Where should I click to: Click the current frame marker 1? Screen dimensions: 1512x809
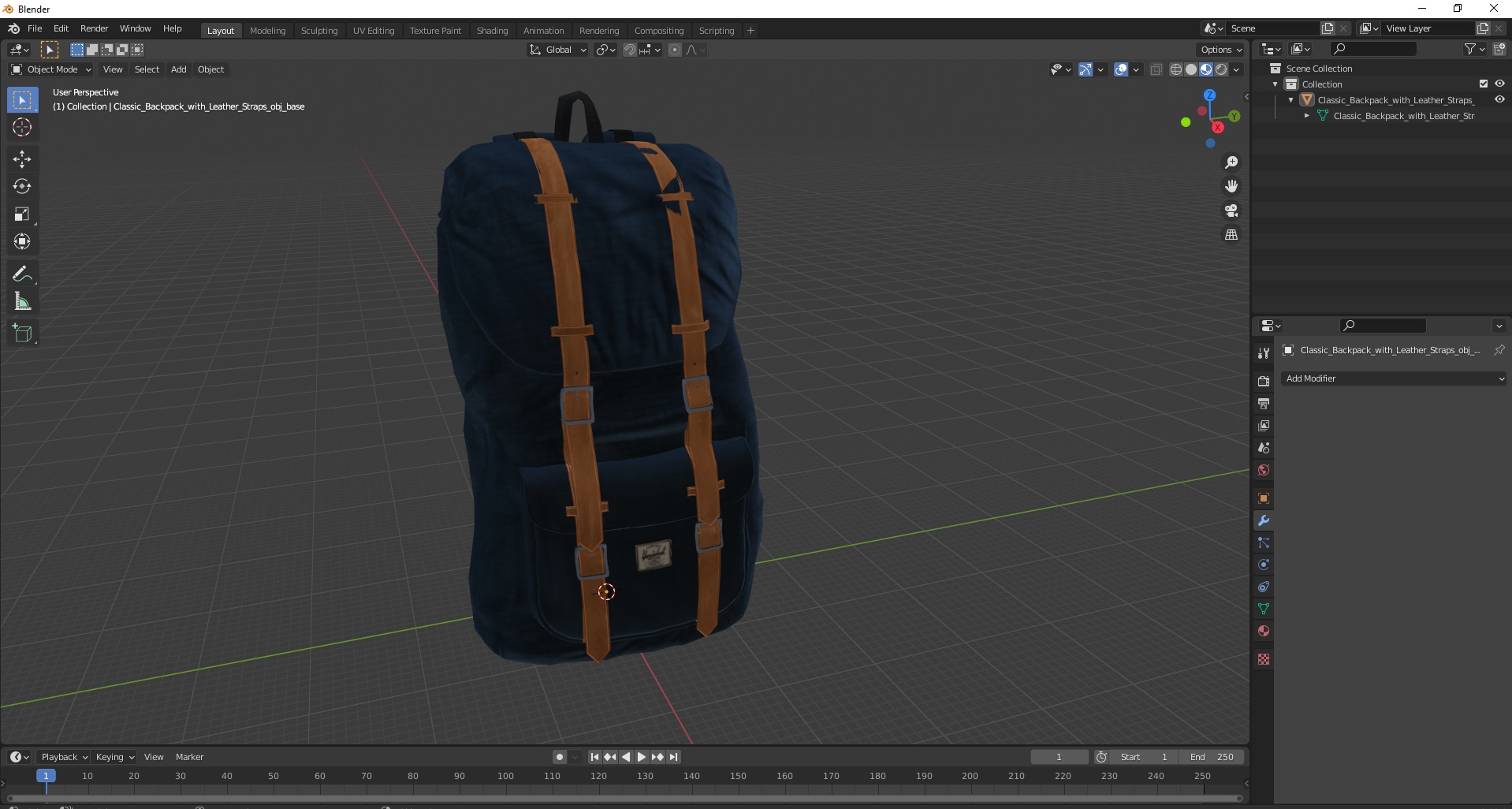click(x=46, y=776)
